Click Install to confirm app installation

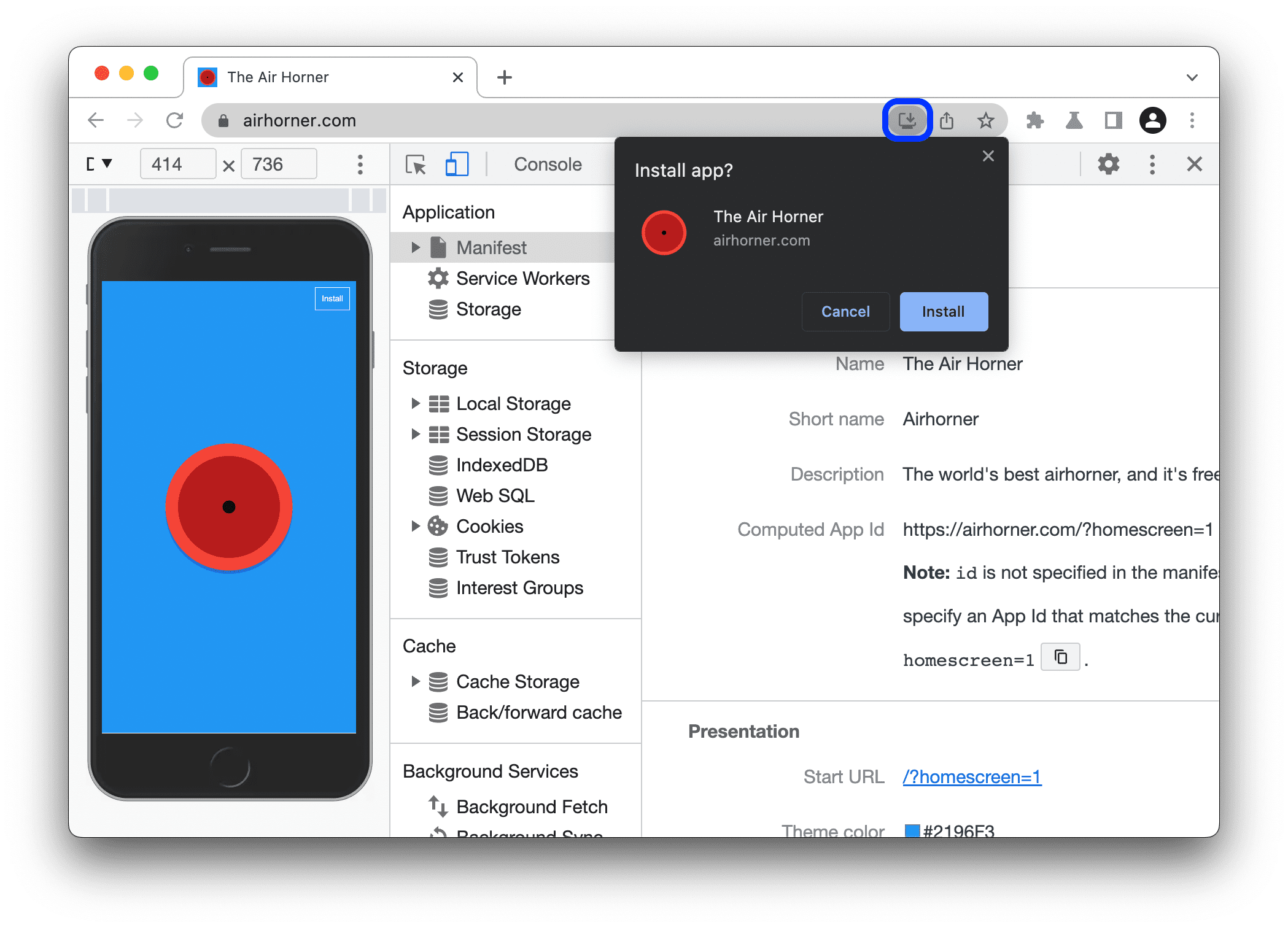tap(941, 310)
